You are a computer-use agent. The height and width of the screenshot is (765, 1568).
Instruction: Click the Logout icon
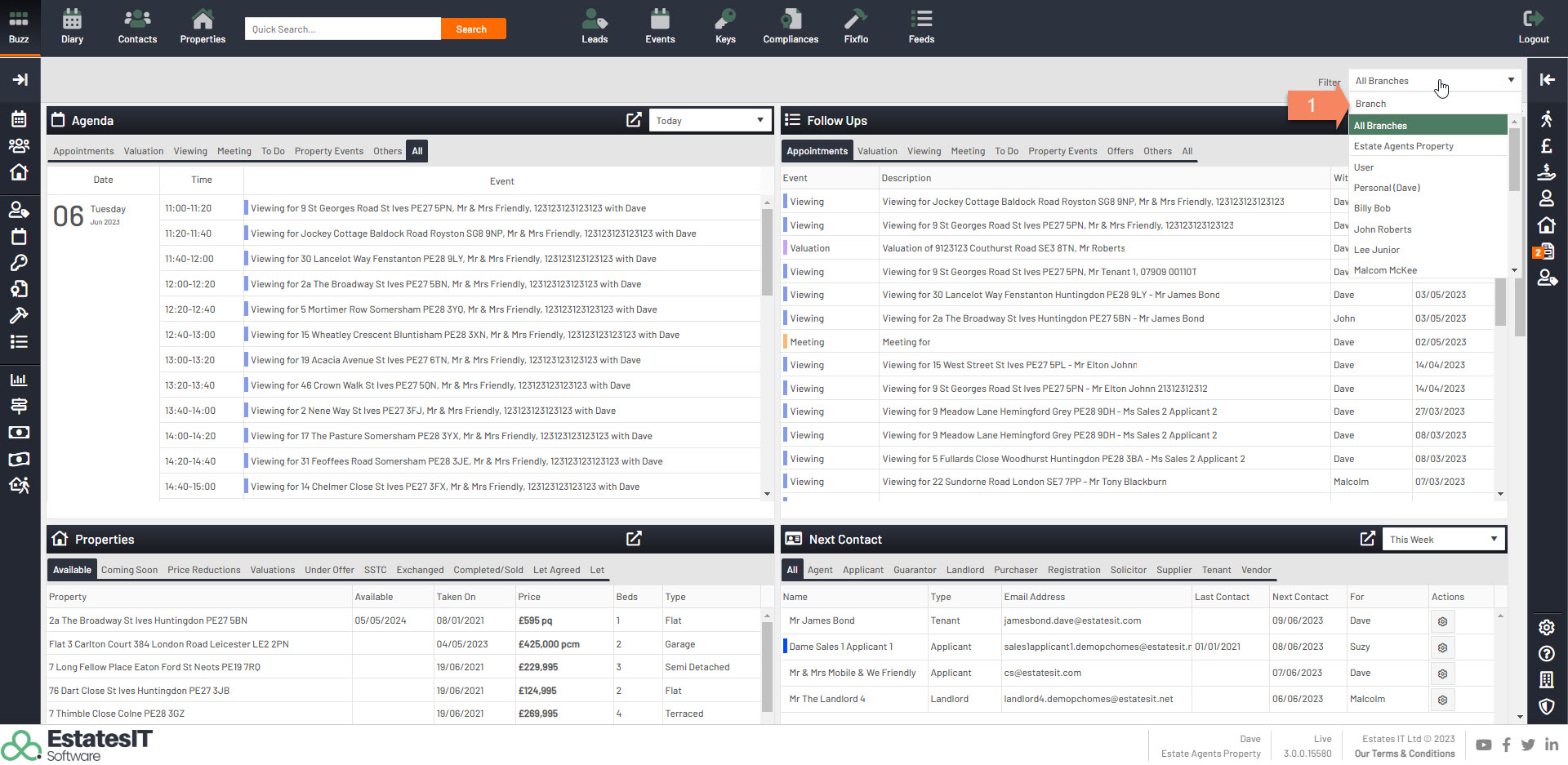(x=1533, y=27)
